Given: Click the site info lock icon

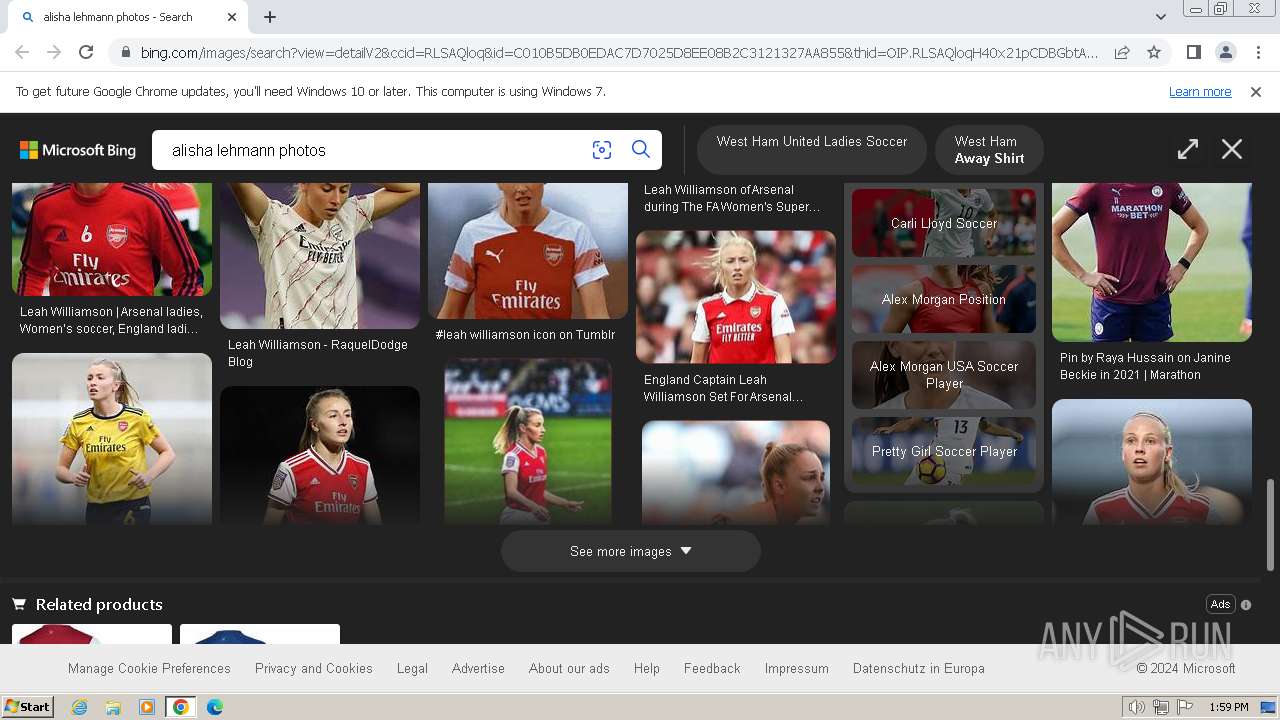Looking at the screenshot, I should coord(124,52).
